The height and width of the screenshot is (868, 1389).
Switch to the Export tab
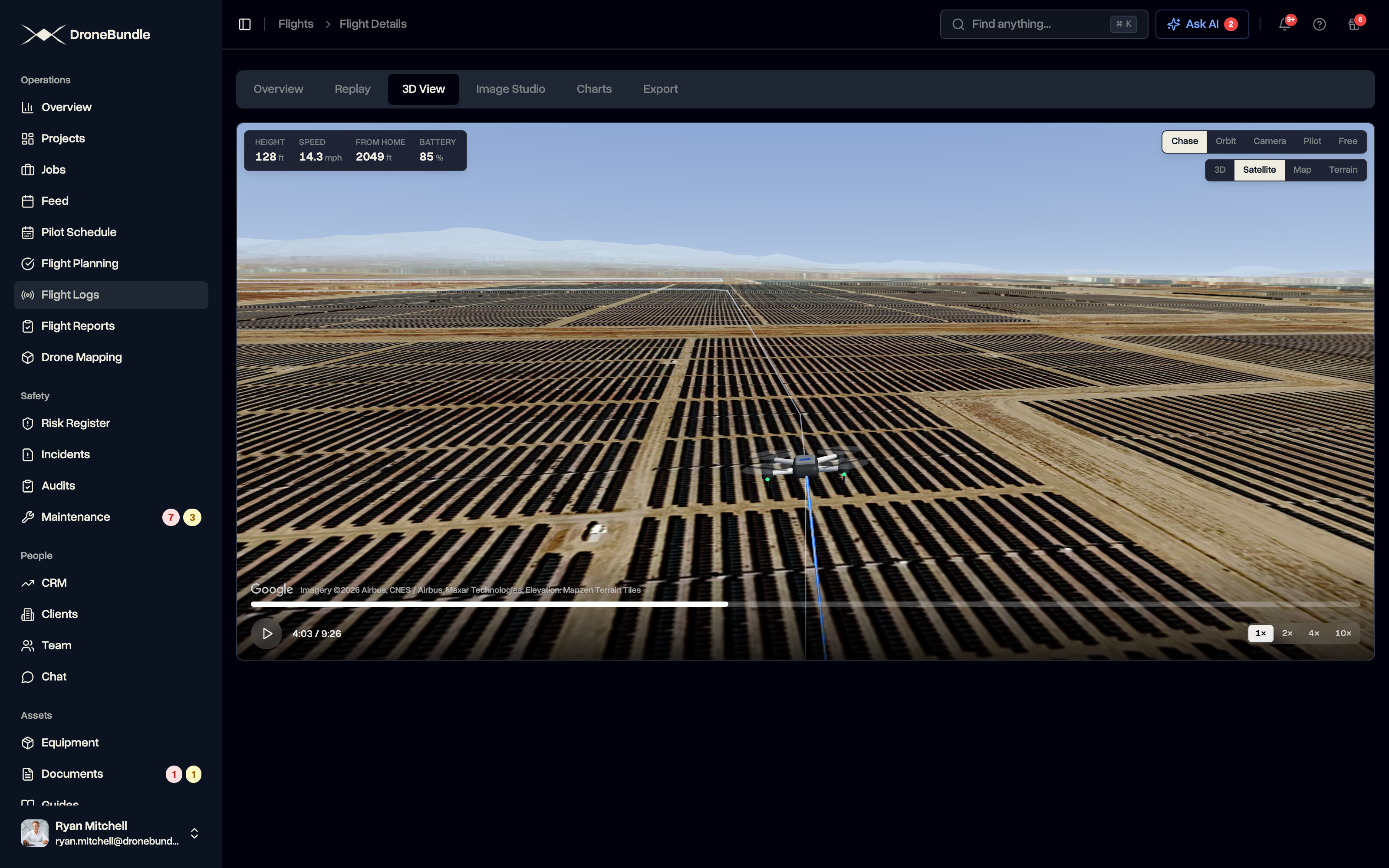660,89
